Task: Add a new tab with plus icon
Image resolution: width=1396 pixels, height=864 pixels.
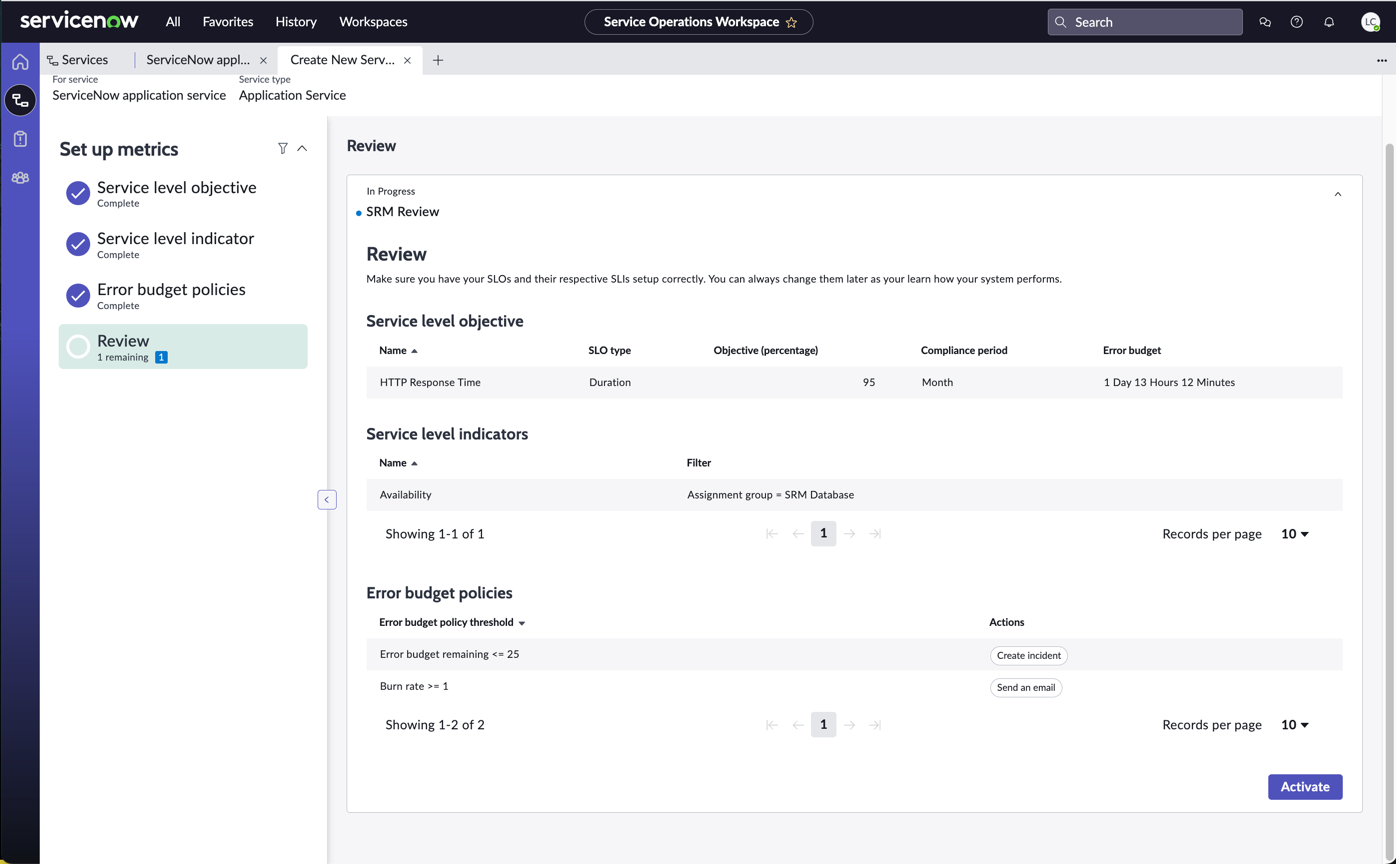Action: point(438,60)
